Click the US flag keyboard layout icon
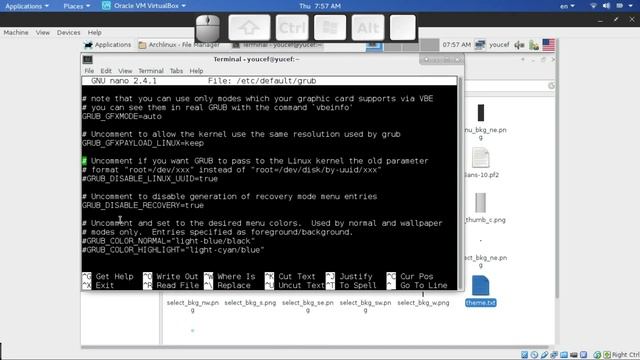The image size is (640, 360). (x=549, y=45)
